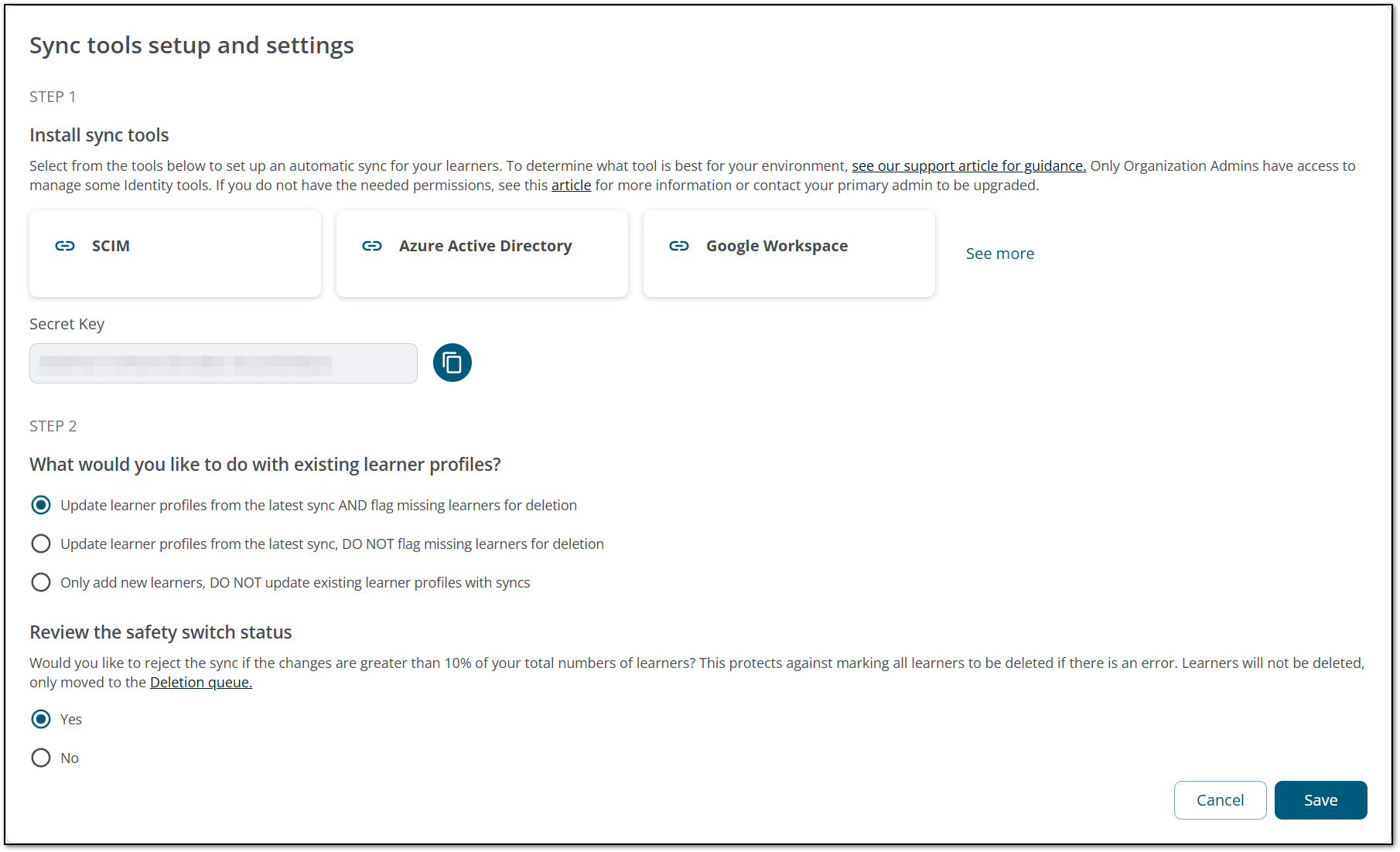
Task: Click inside the Secret Key field
Action: pos(223,363)
